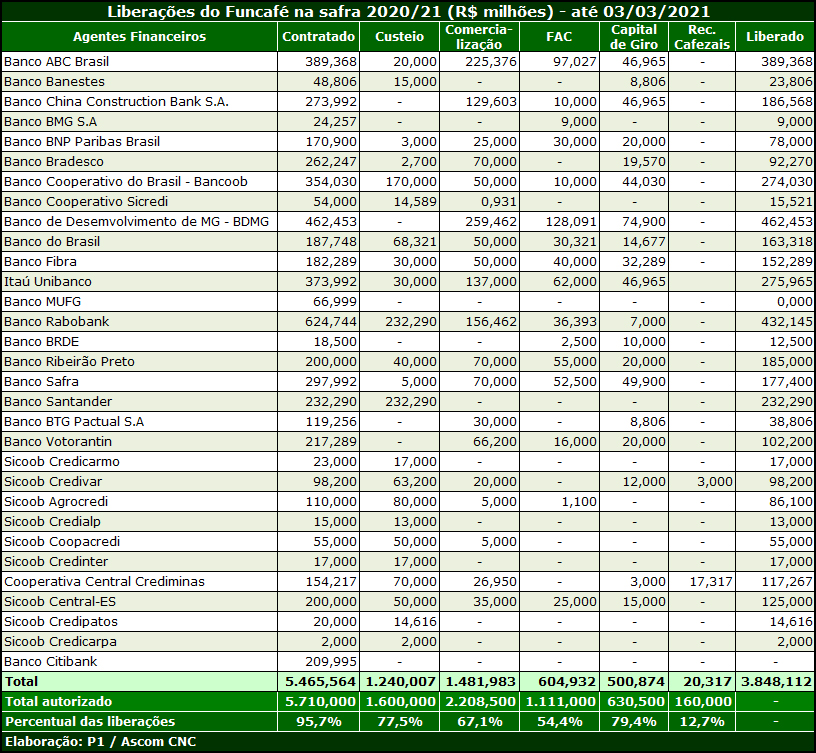Viewport: 816px width, 753px height.
Task: Select Banco ABC Brasil's Comercialização value 225,376
Action: 491,61
